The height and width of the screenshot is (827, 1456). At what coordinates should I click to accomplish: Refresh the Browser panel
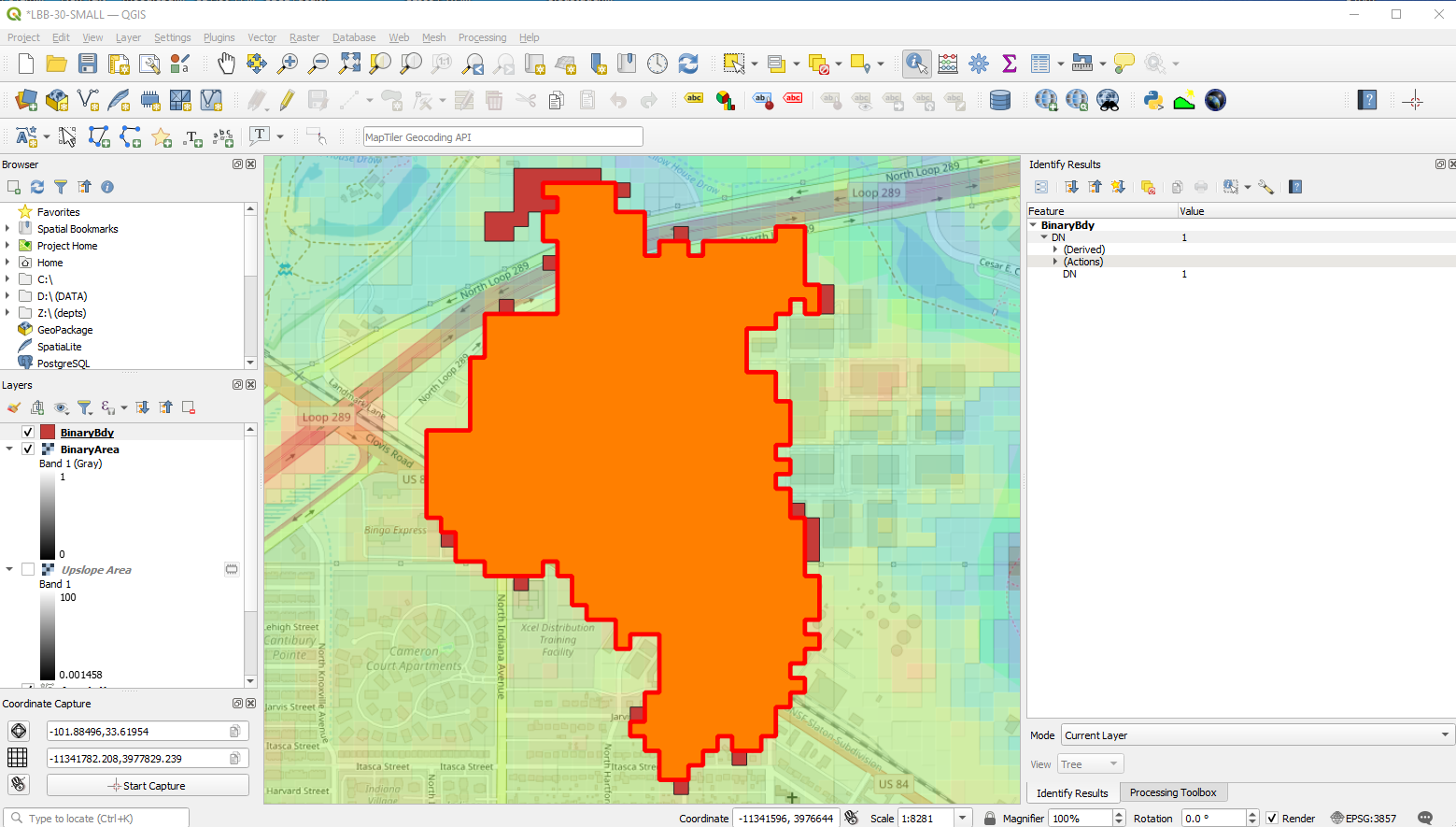[37, 187]
